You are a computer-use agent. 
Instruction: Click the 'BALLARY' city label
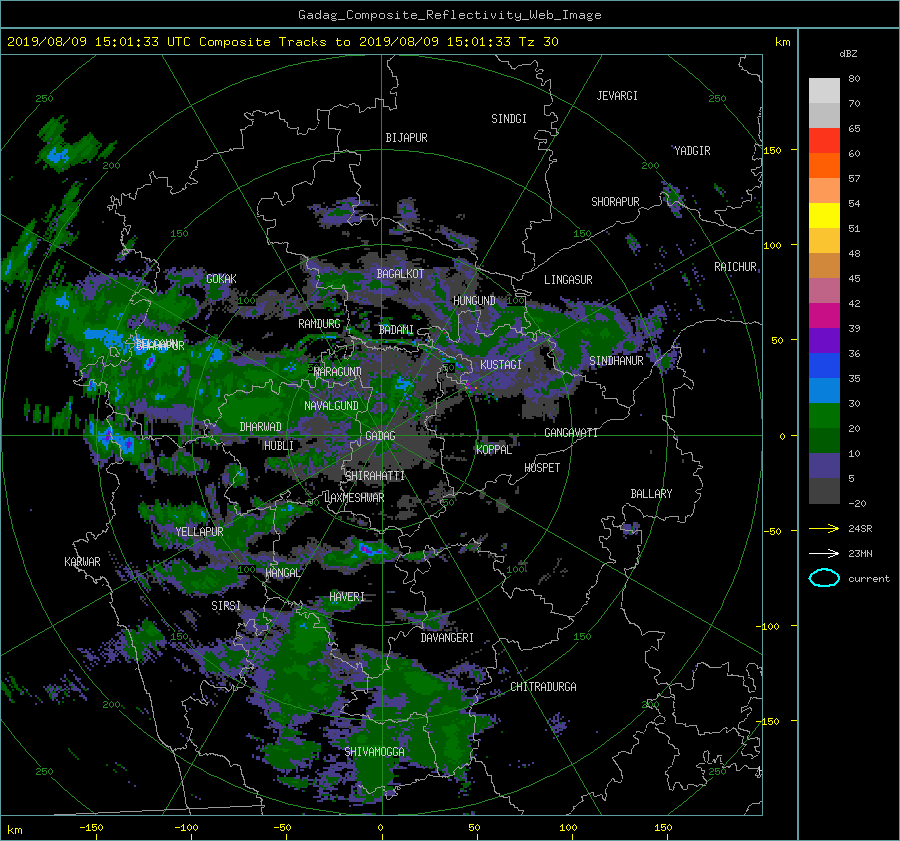click(x=651, y=494)
